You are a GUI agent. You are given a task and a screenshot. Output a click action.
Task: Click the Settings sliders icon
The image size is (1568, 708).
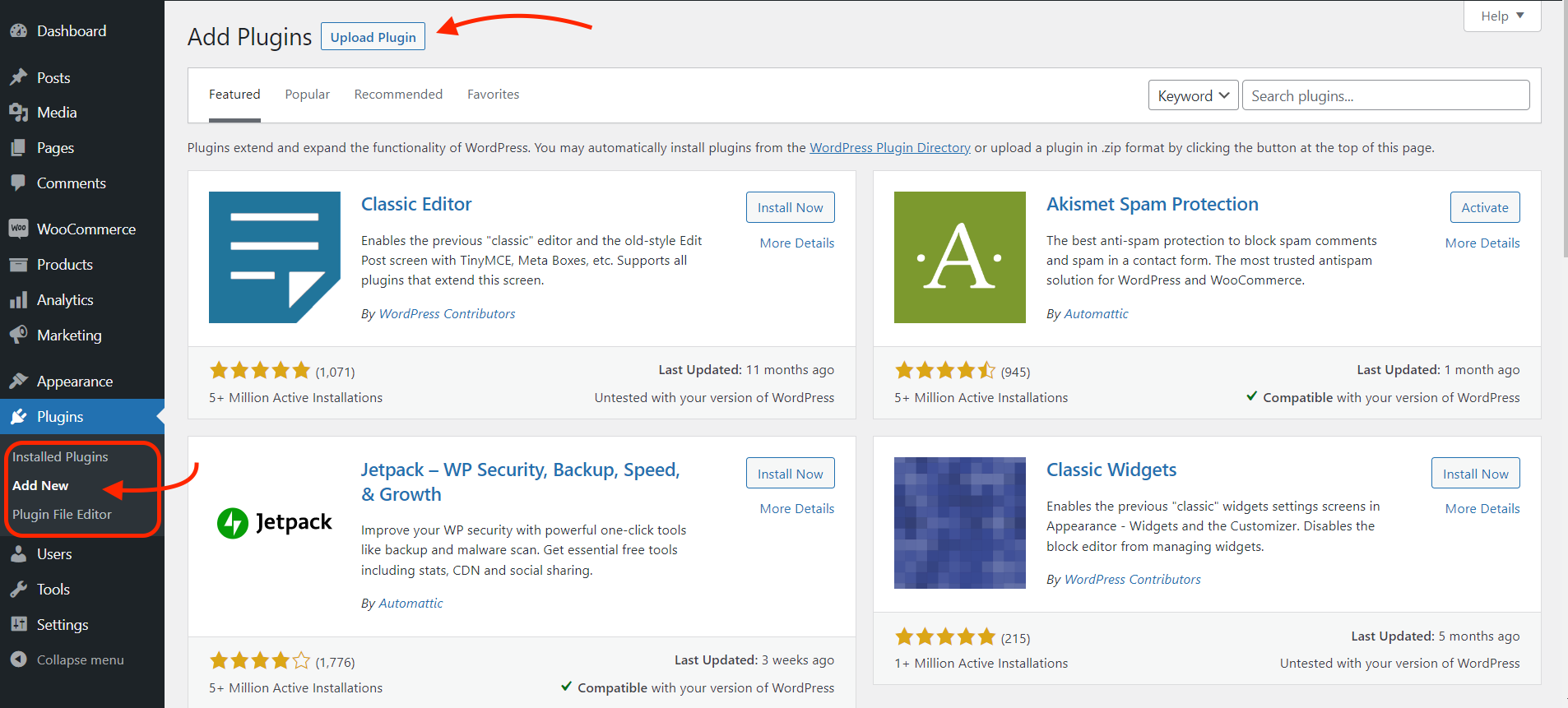pos(19,625)
